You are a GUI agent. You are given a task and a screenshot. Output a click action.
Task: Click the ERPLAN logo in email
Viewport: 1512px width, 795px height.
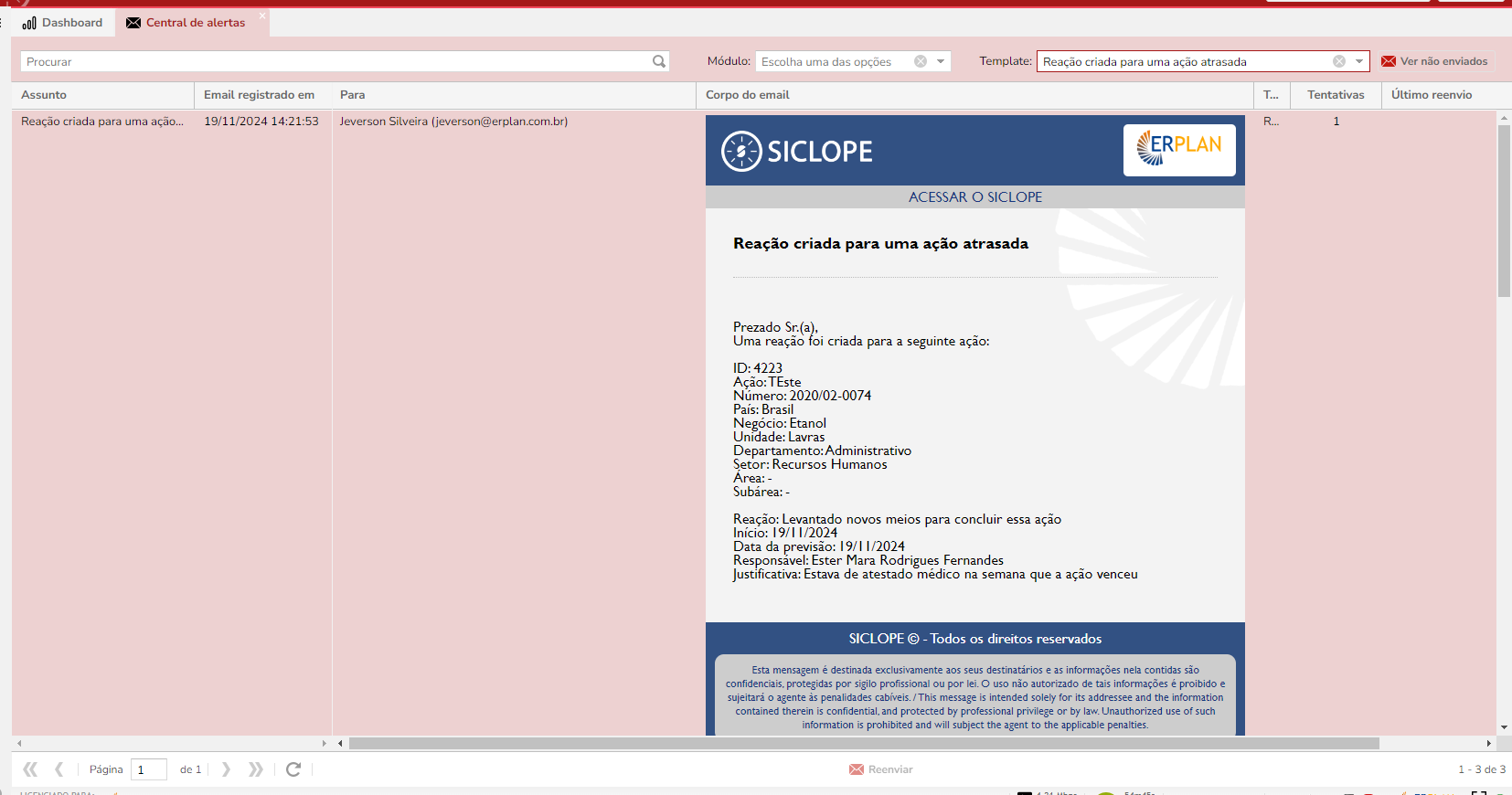(x=1179, y=150)
